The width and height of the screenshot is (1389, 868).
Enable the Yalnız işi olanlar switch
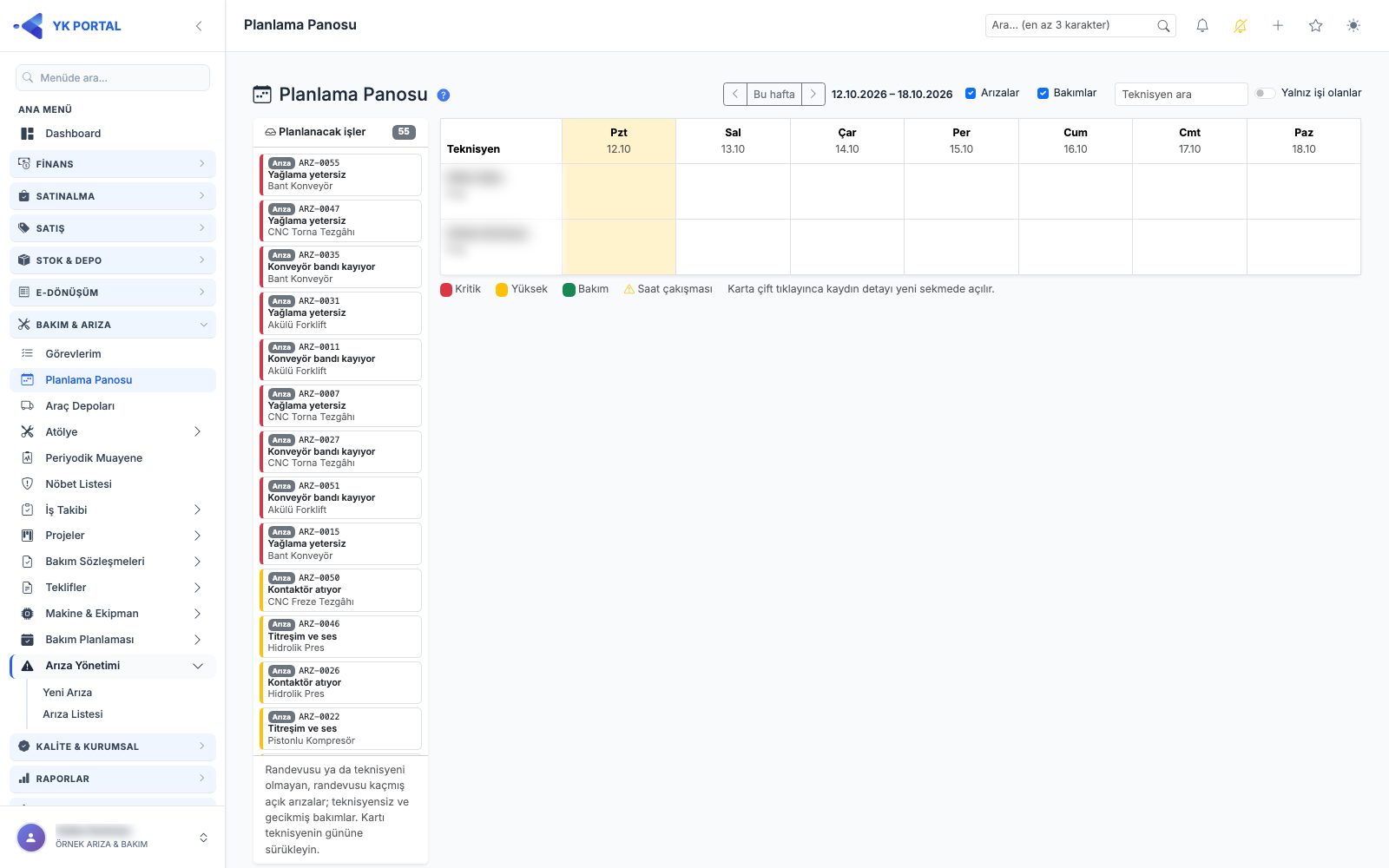[x=1265, y=94]
